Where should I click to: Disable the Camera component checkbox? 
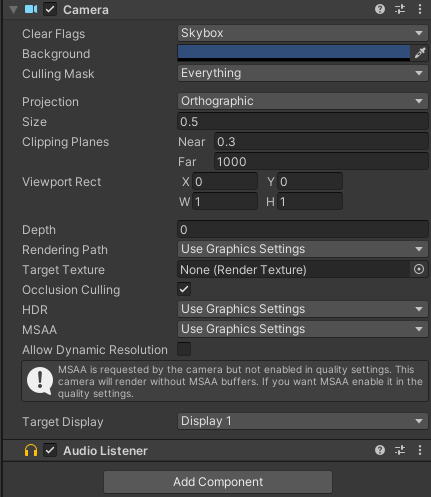click(50, 9)
